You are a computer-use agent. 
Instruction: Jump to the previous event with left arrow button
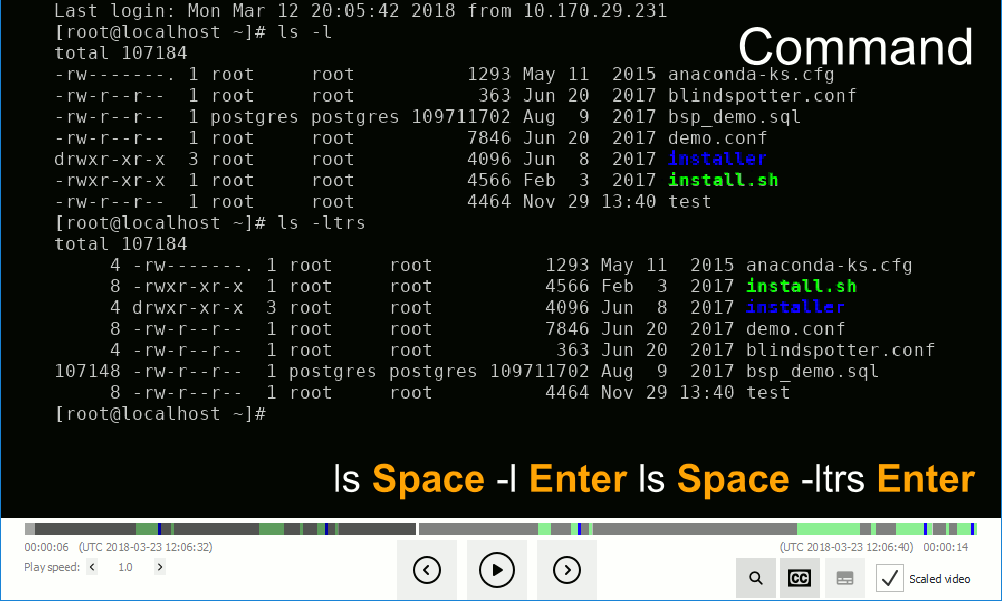click(427, 570)
